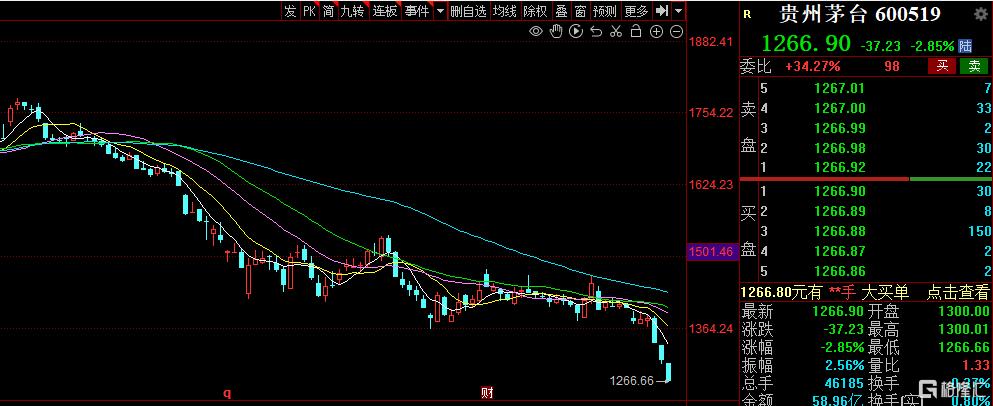This screenshot has width=993, height=406.
Task: Zoom out with minus icon
Action: [676, 32]
